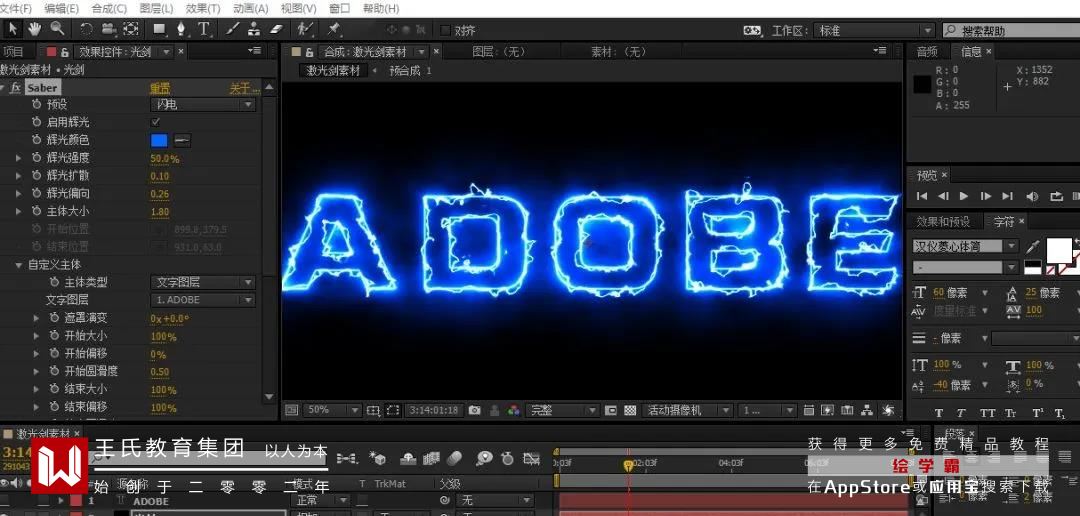Toggle the Faux Italic T button

pos(961,413)
